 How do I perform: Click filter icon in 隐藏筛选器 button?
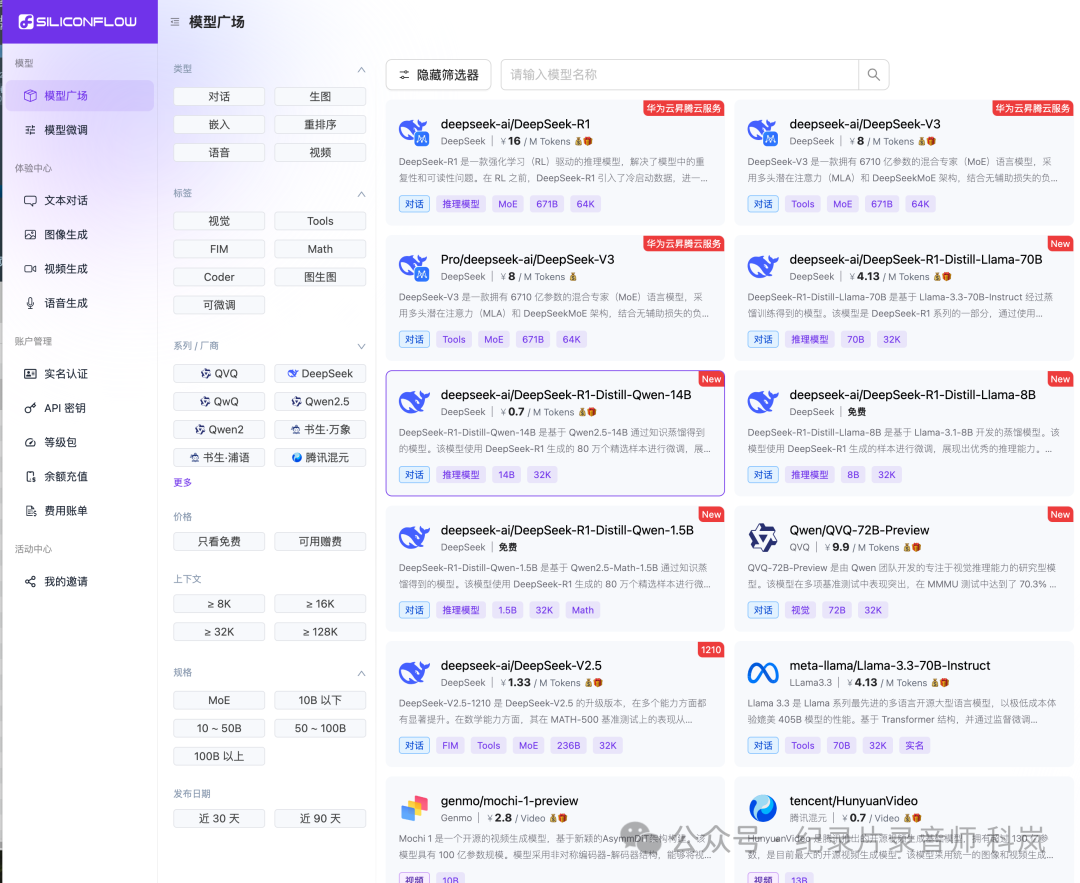coord(404,74)
